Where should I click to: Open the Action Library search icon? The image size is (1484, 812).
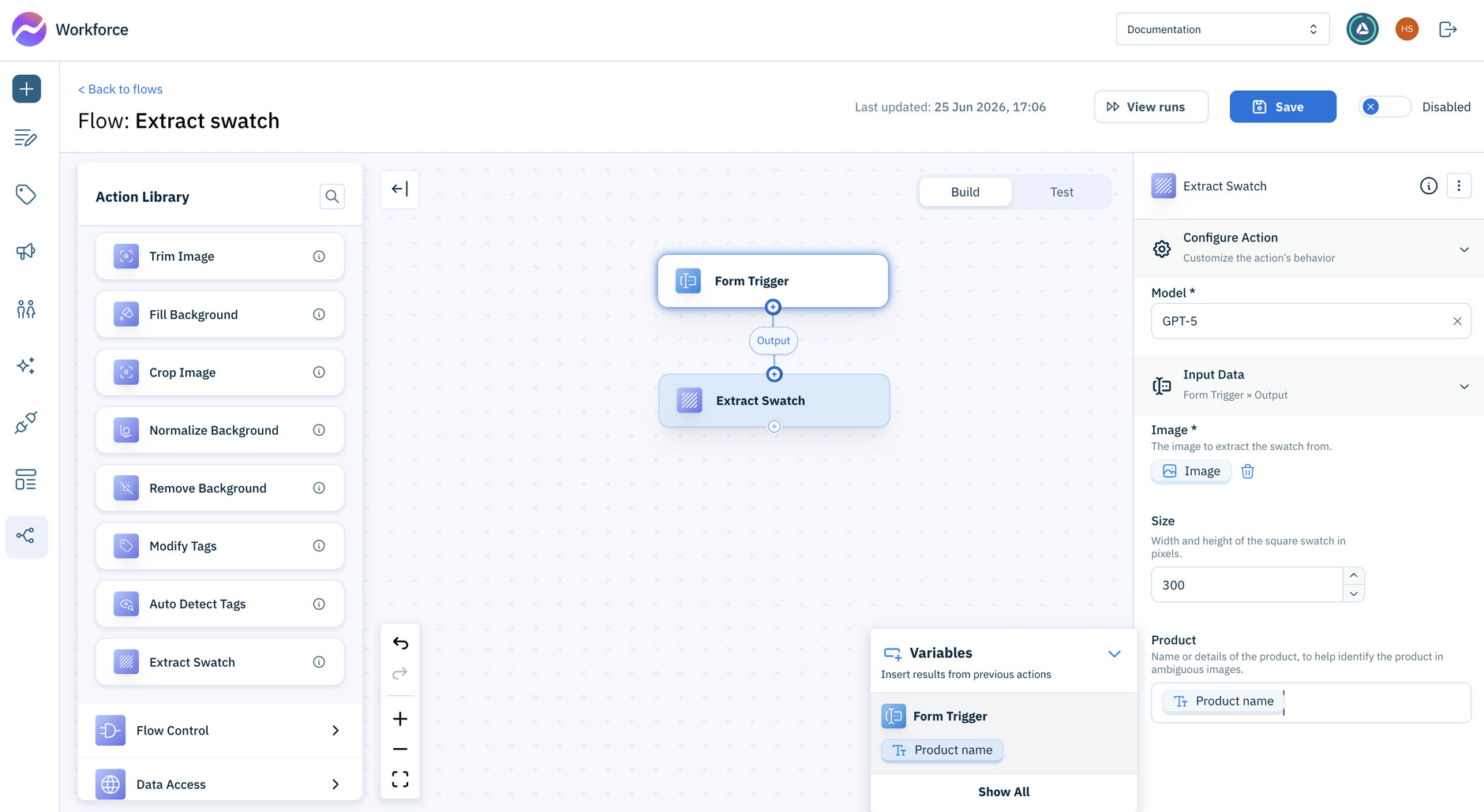pos(332,196)
